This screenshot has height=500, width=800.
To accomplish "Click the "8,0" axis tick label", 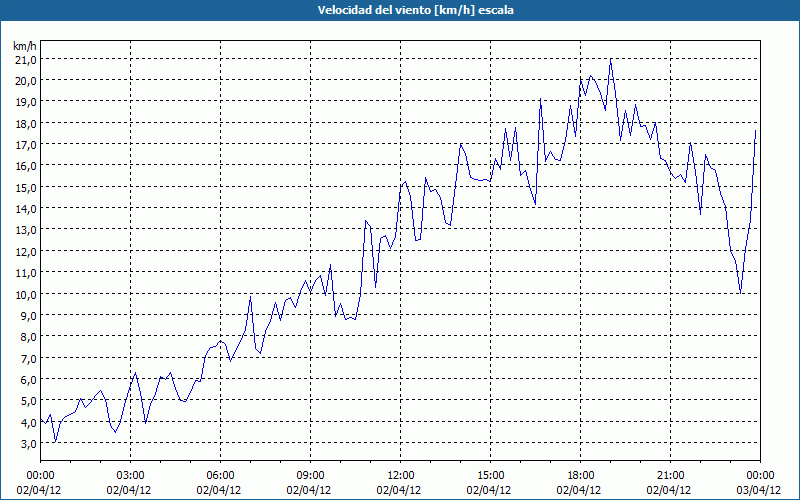I will point(28,337).
